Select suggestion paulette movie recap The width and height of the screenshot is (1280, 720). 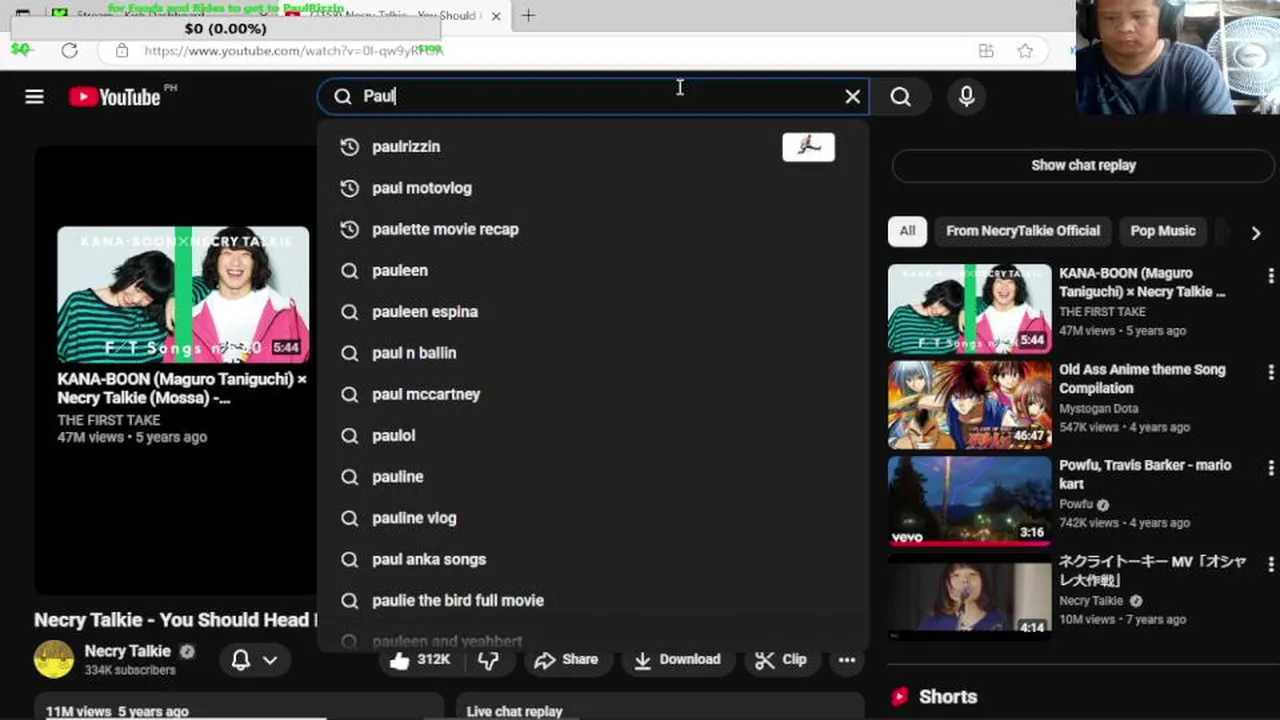click(x=593, y=229)
